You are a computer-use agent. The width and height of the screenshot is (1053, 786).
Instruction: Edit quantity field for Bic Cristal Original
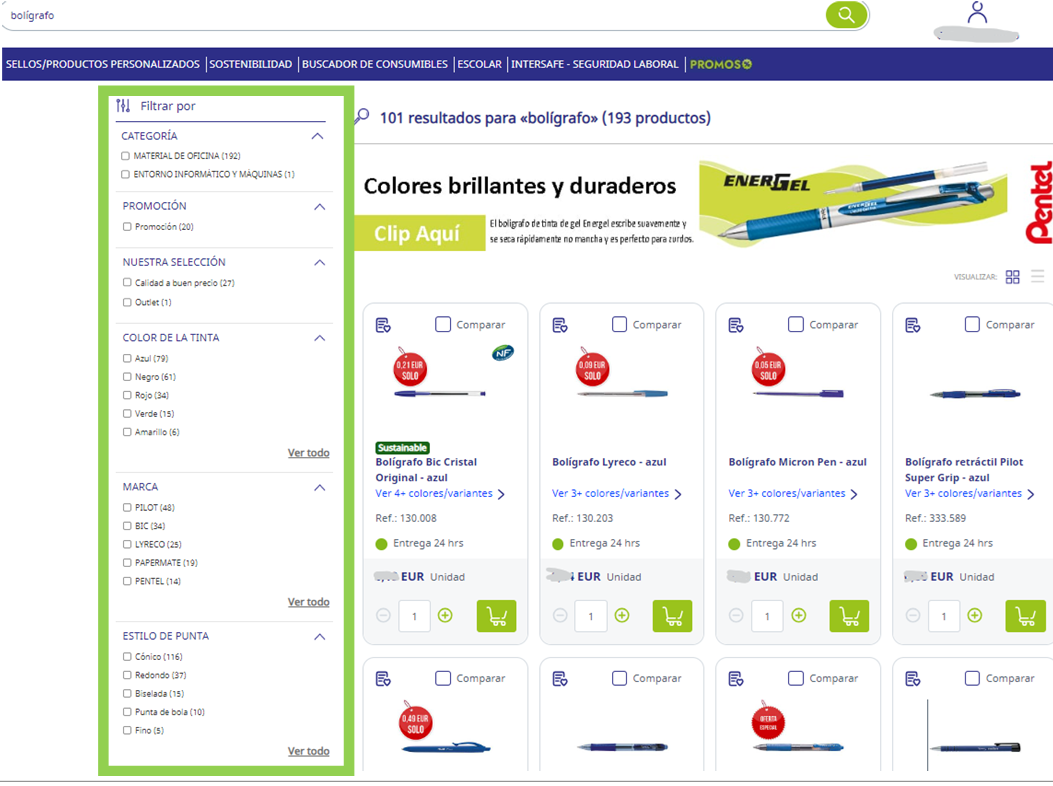414,616
